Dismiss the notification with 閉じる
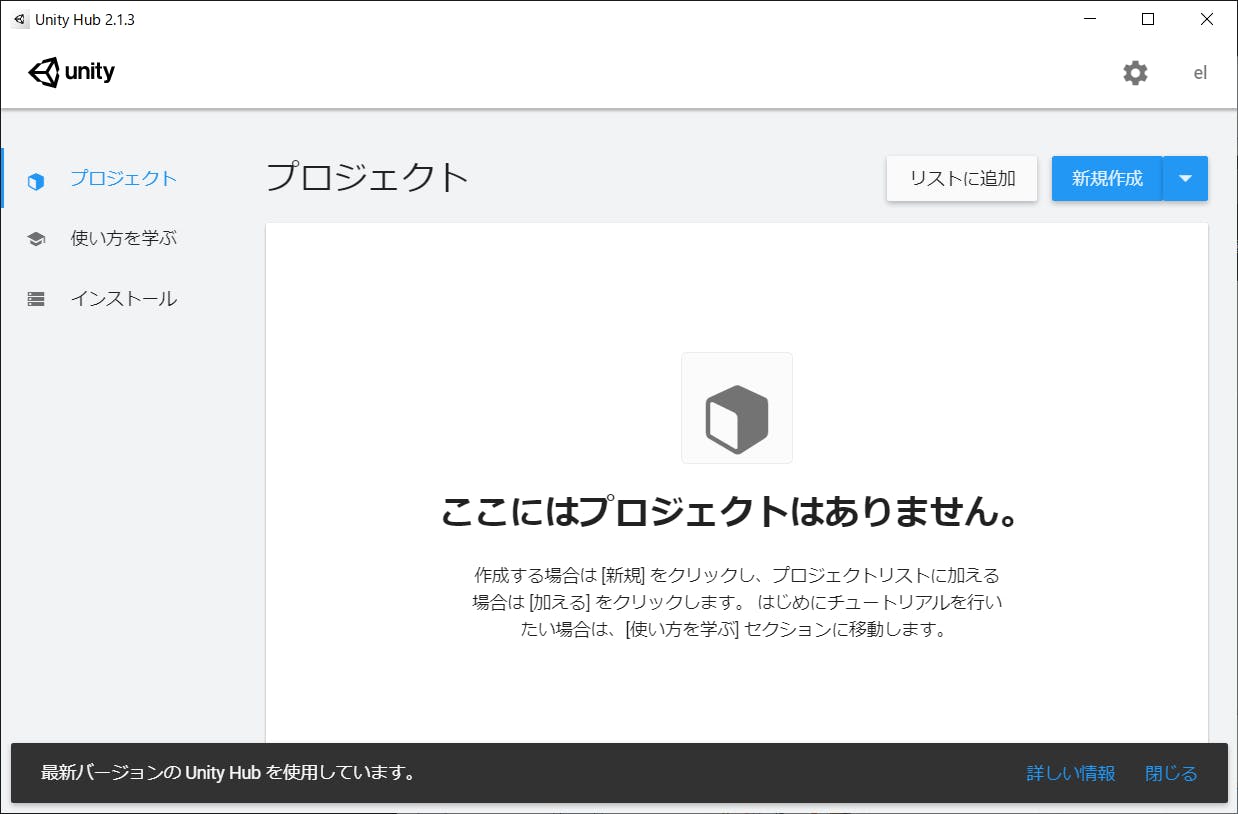 click(x=1171, y=773)
